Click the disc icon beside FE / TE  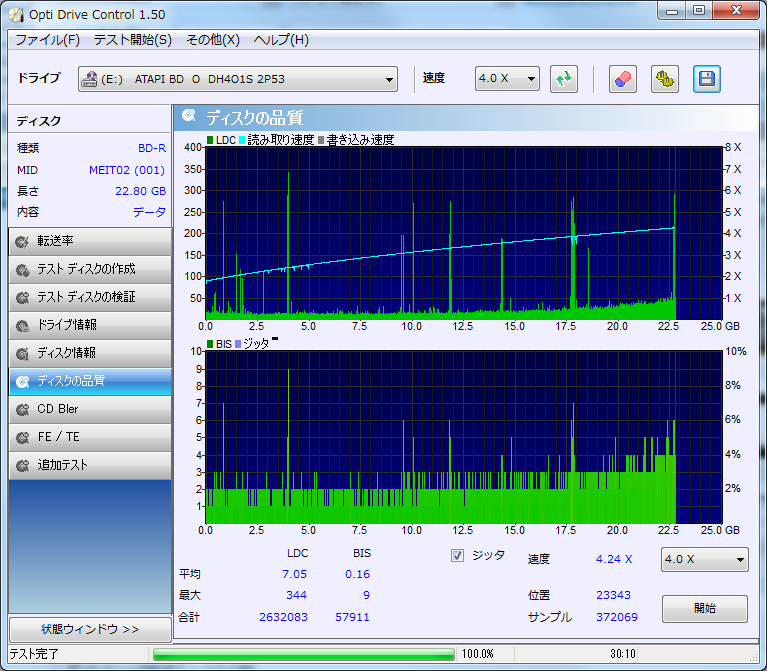coord(22,437)
